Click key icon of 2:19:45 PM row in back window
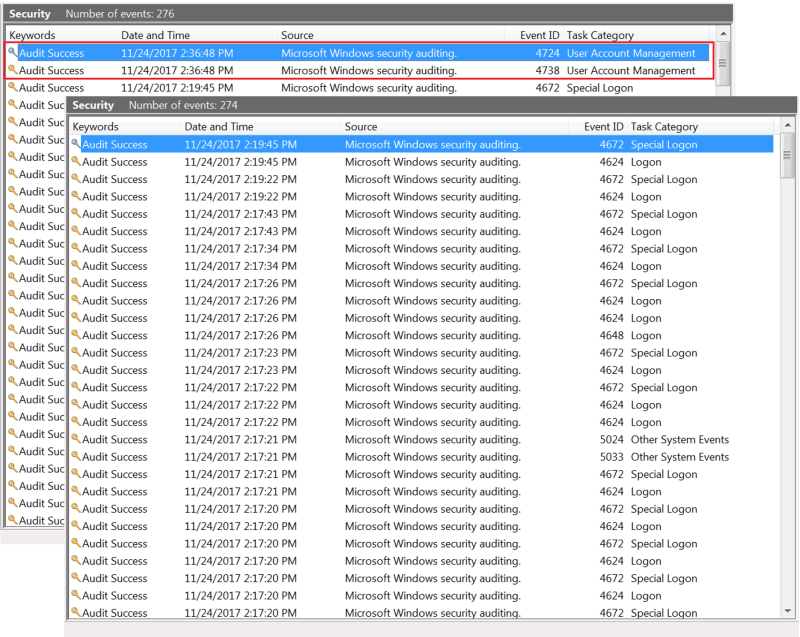The height and width of the screenshot is (637, 800). (13, 87)
